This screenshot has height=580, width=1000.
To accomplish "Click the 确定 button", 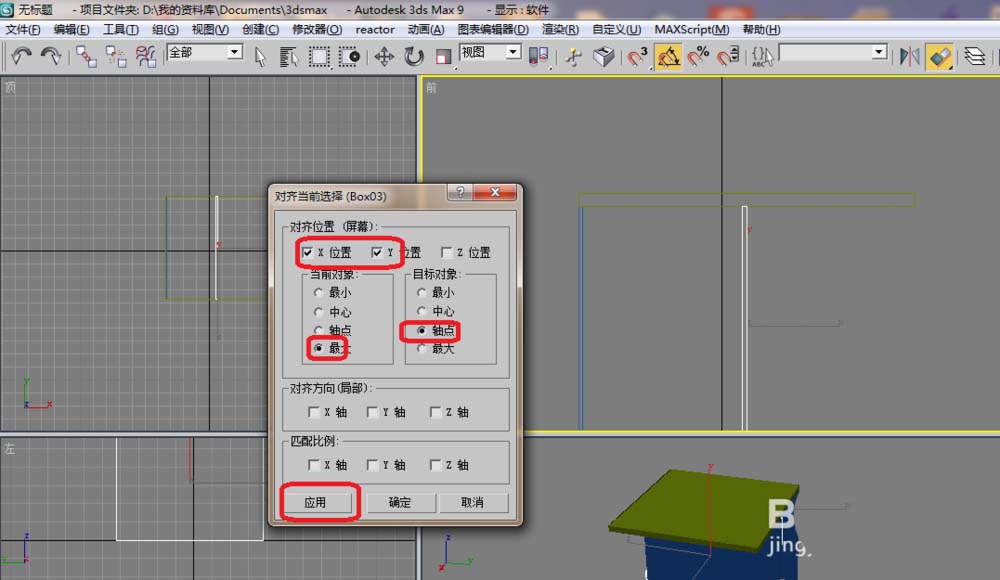I will [400, 503].
